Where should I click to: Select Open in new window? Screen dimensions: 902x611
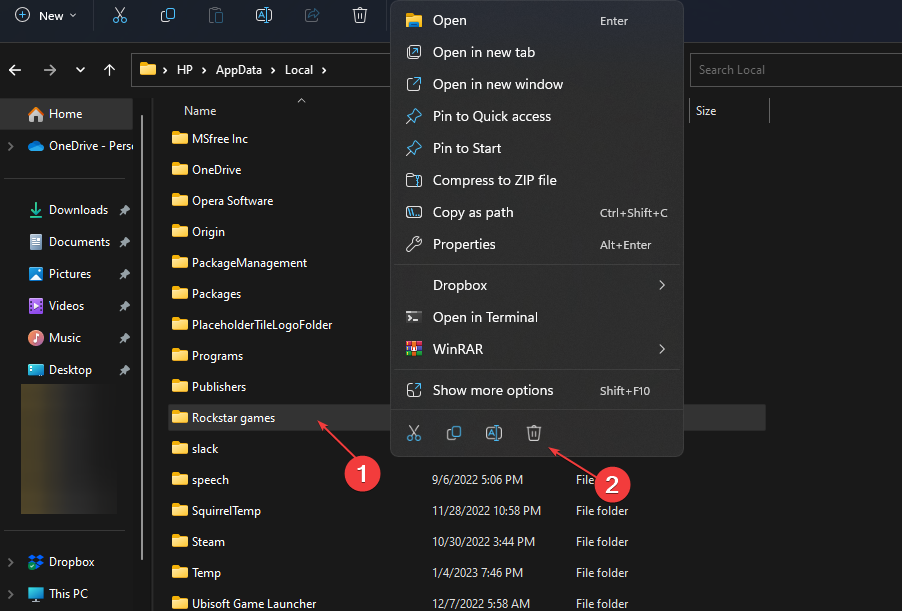537,85
